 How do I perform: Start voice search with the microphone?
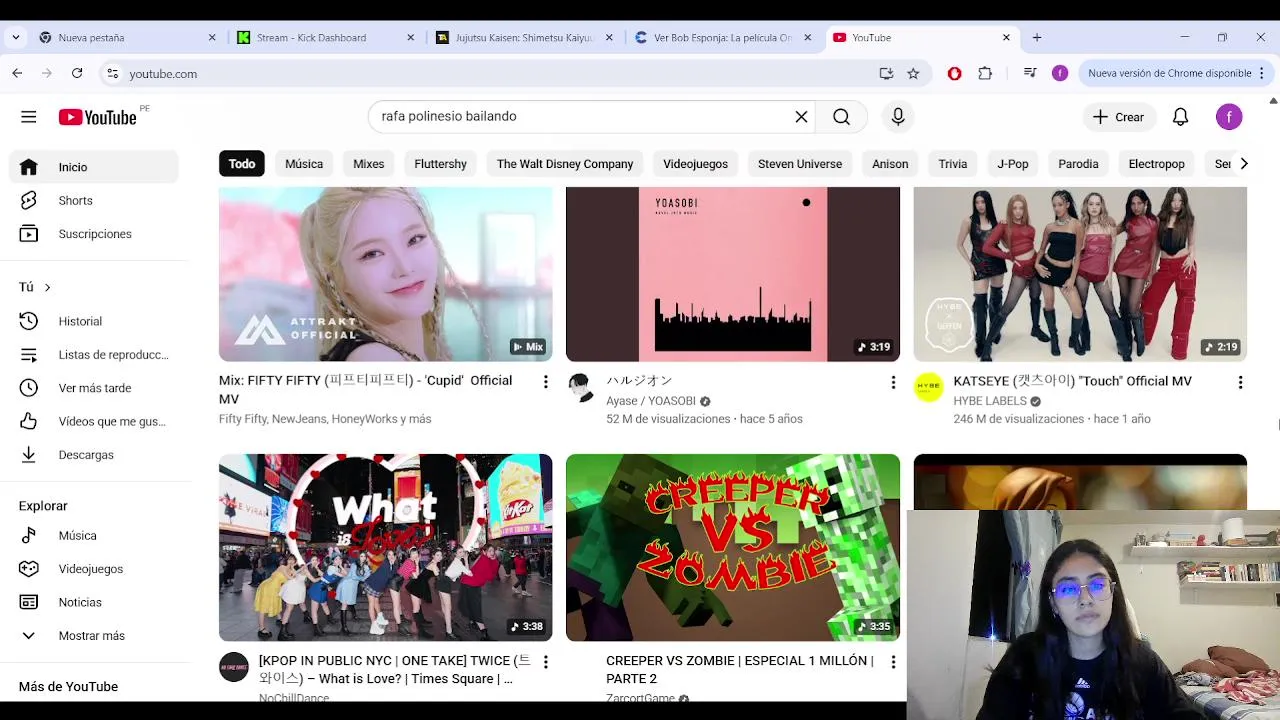click(x=898, y=117)
